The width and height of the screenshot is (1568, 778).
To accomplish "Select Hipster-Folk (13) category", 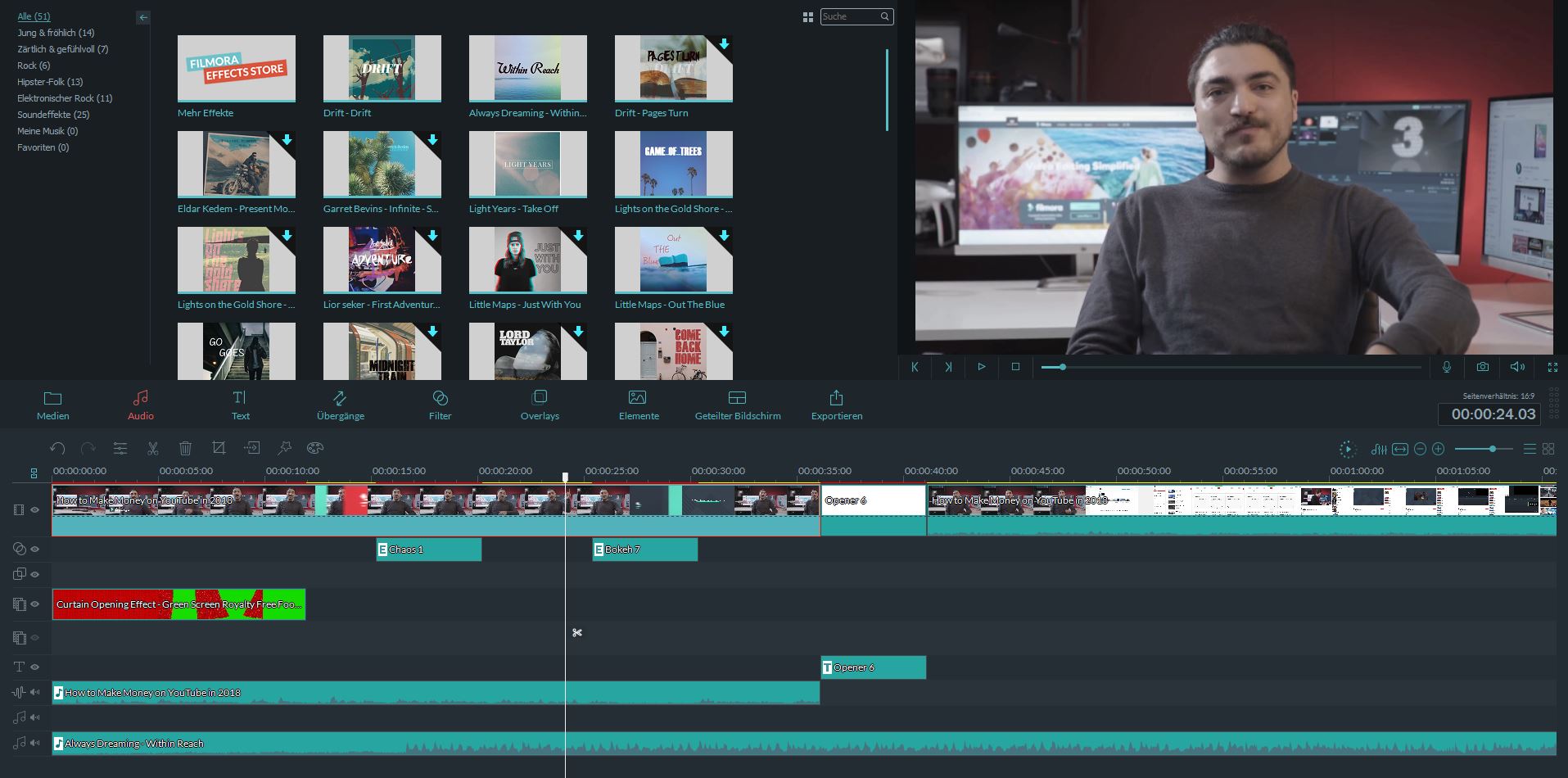I will [x=50, y=82].
